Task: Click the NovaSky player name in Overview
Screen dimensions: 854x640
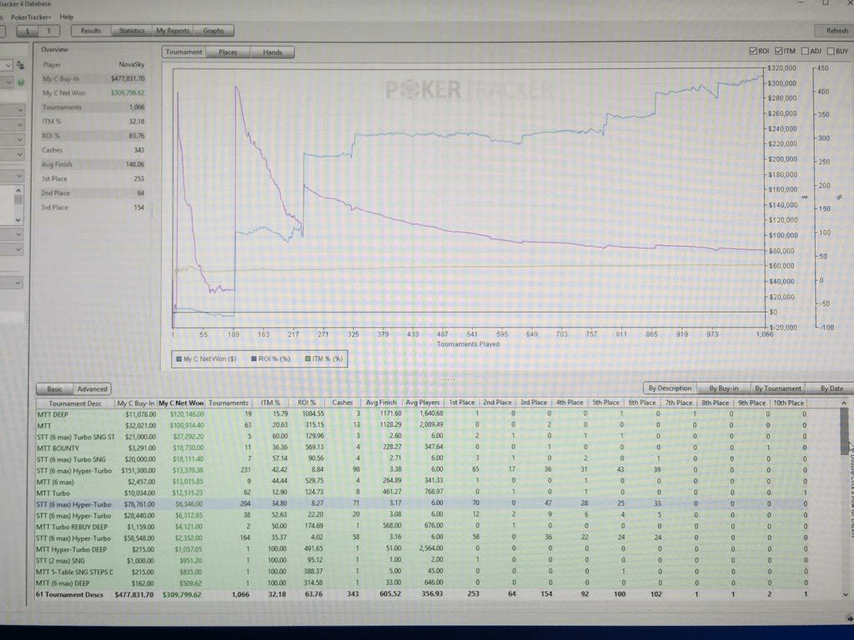Action: pyautogui.click(x=132, y=65)
